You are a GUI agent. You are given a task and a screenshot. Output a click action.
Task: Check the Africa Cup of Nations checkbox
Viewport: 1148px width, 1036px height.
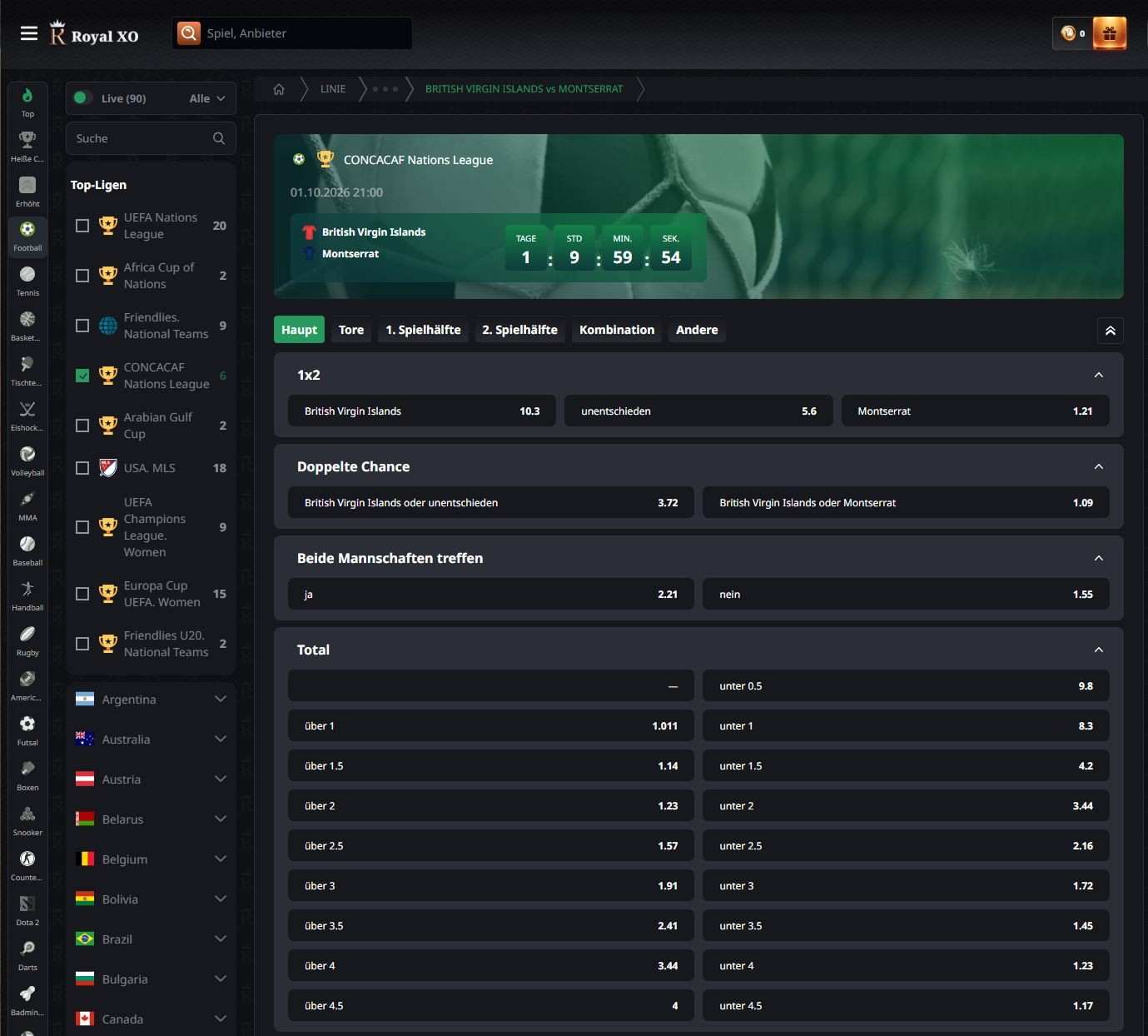(x=82, y=276)
